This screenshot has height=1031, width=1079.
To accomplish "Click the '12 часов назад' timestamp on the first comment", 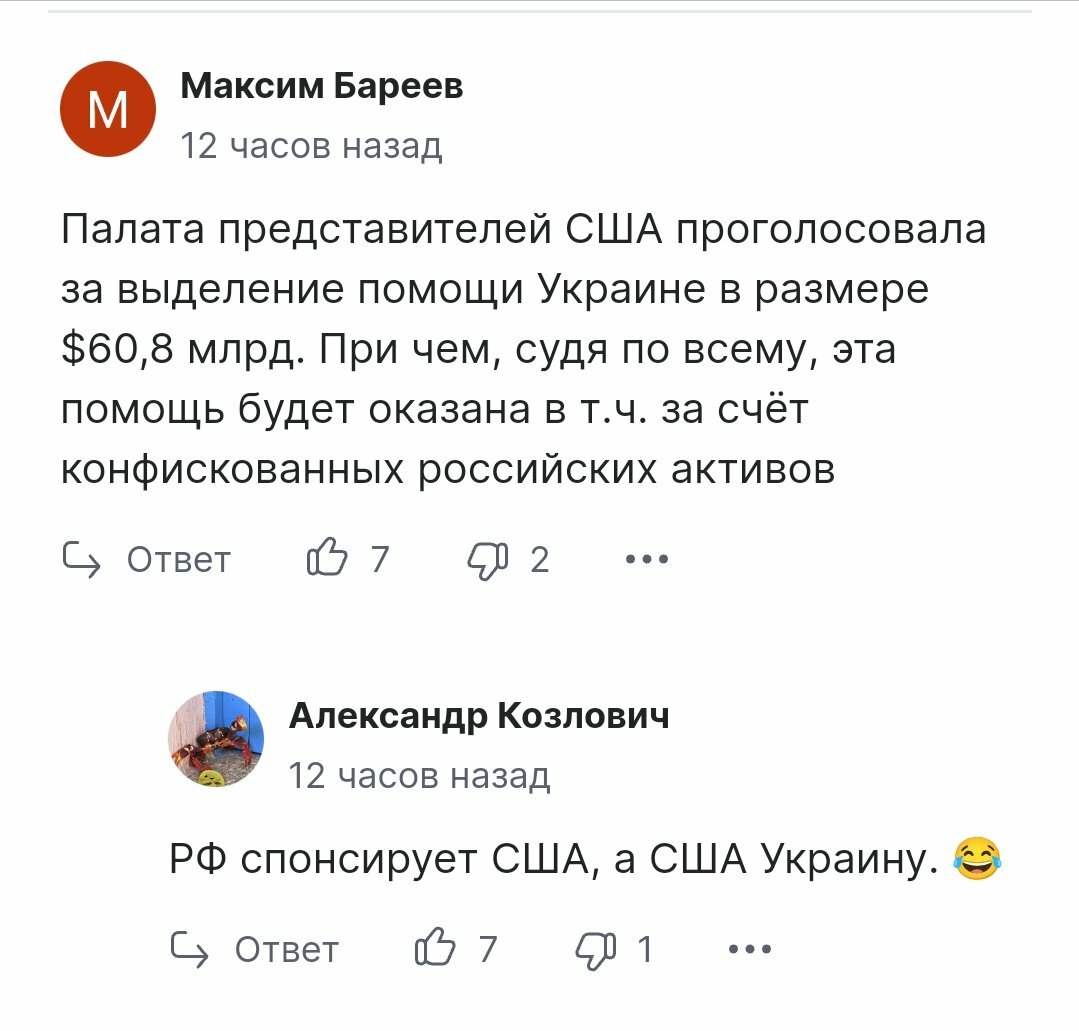I will coord(311,146).
